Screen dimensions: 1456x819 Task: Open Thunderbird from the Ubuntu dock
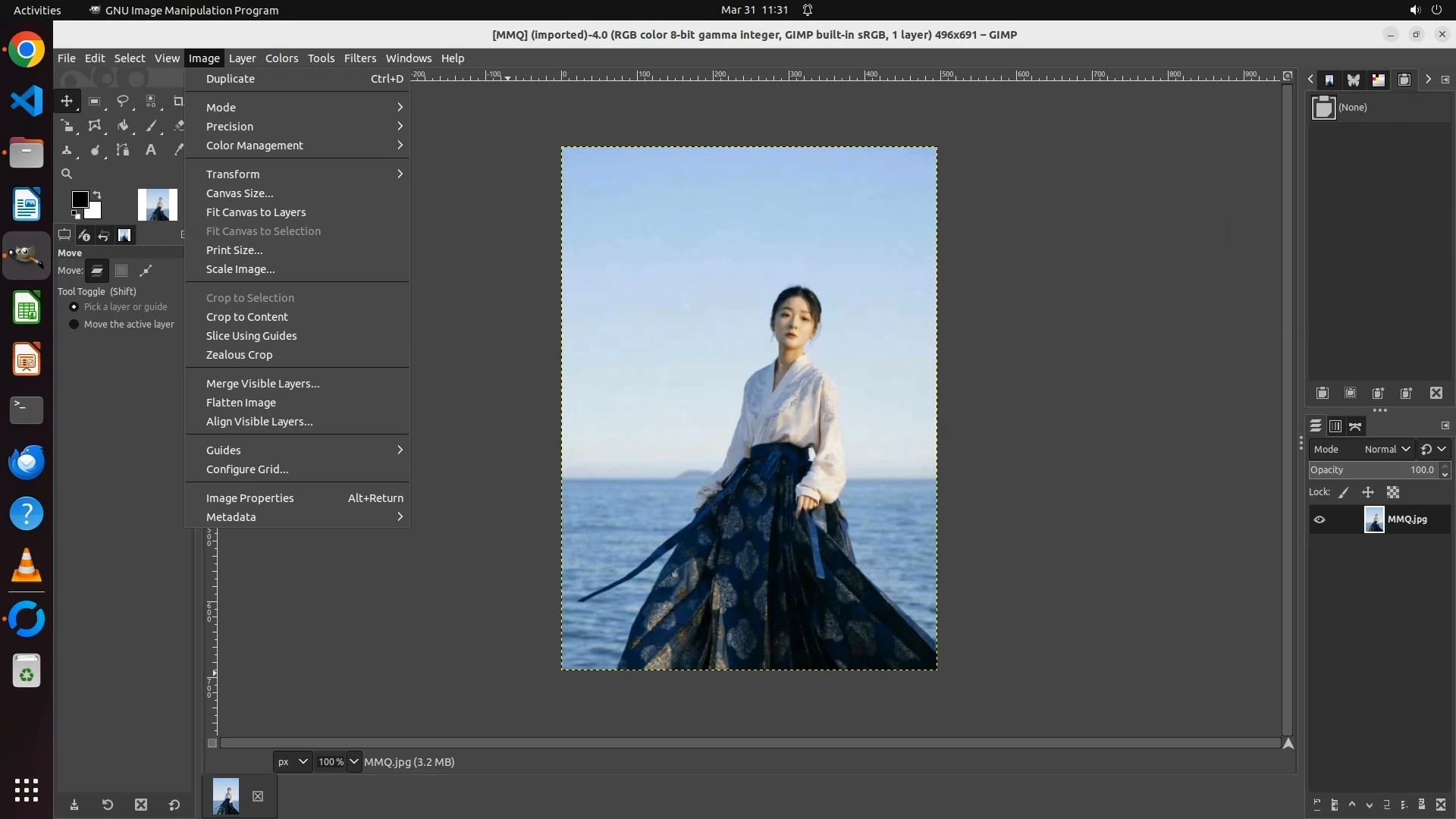[27, 462]
